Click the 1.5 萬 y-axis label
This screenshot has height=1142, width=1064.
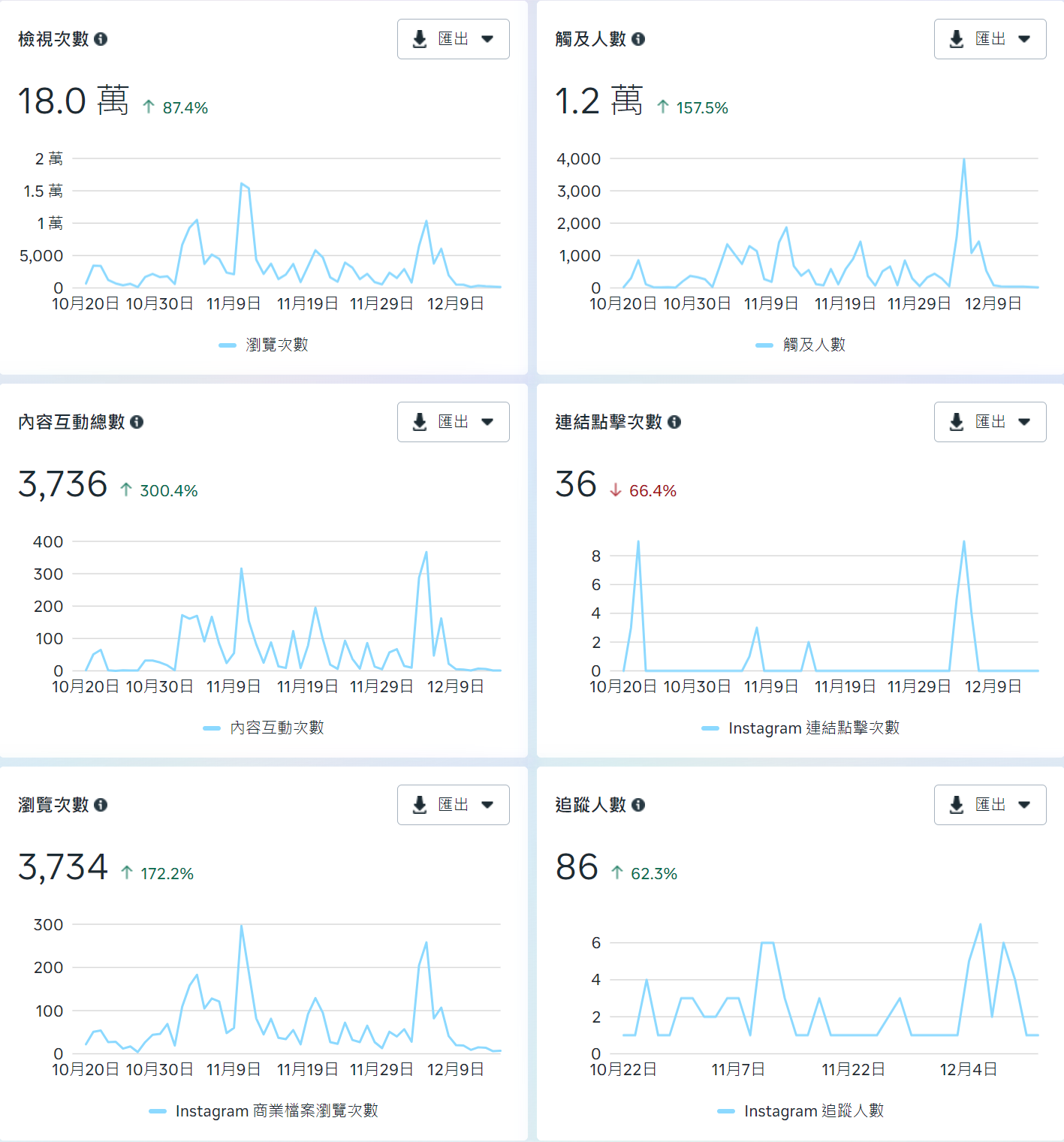44,191
